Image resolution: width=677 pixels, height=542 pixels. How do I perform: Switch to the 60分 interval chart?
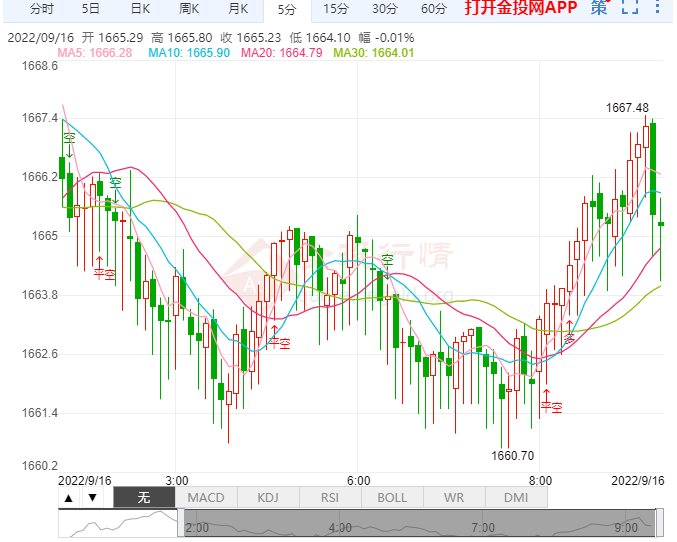pyautogui.click(x=433, y=9)
